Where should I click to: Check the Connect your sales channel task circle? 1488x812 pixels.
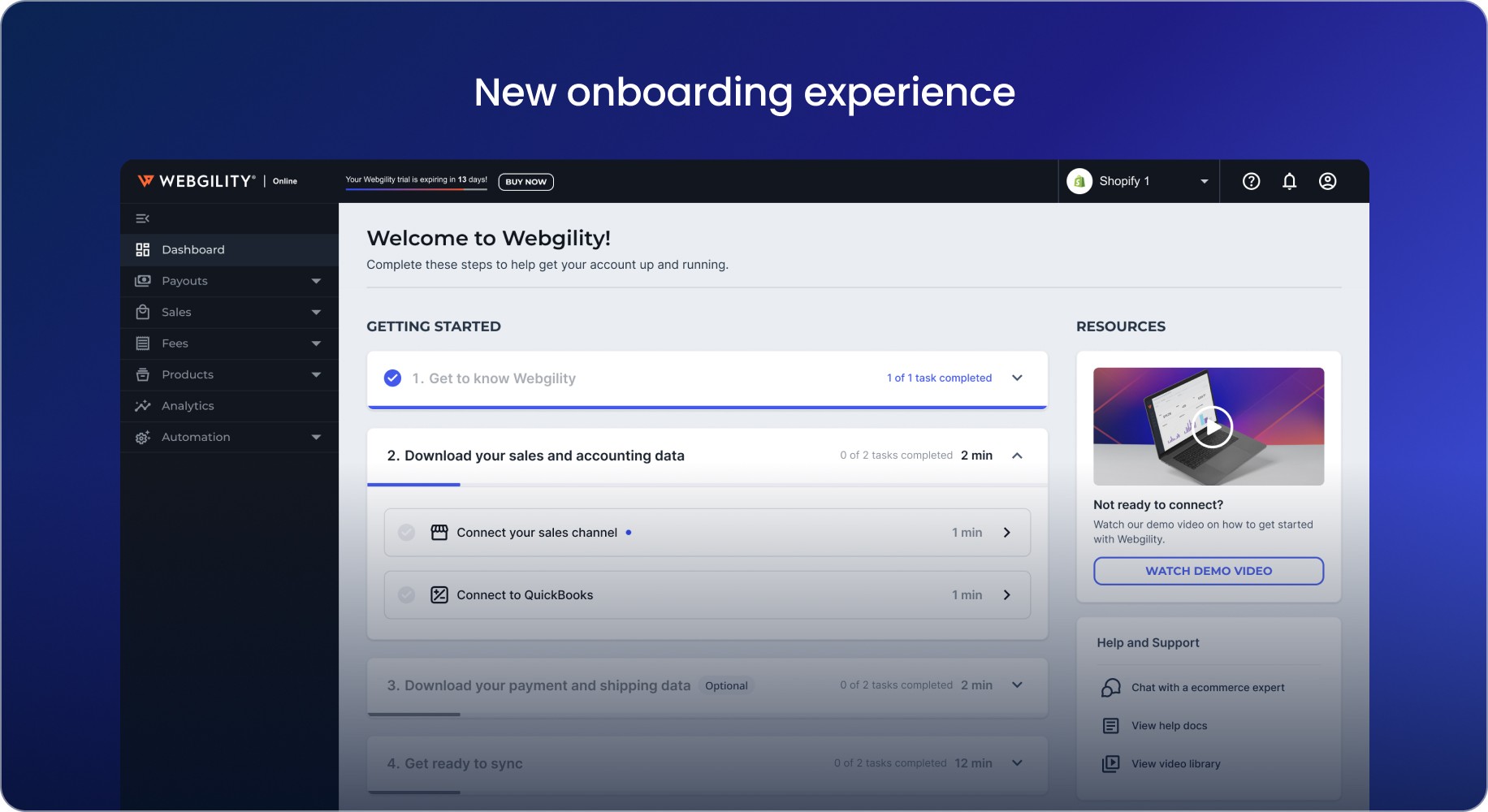click(x=406, y=532)
